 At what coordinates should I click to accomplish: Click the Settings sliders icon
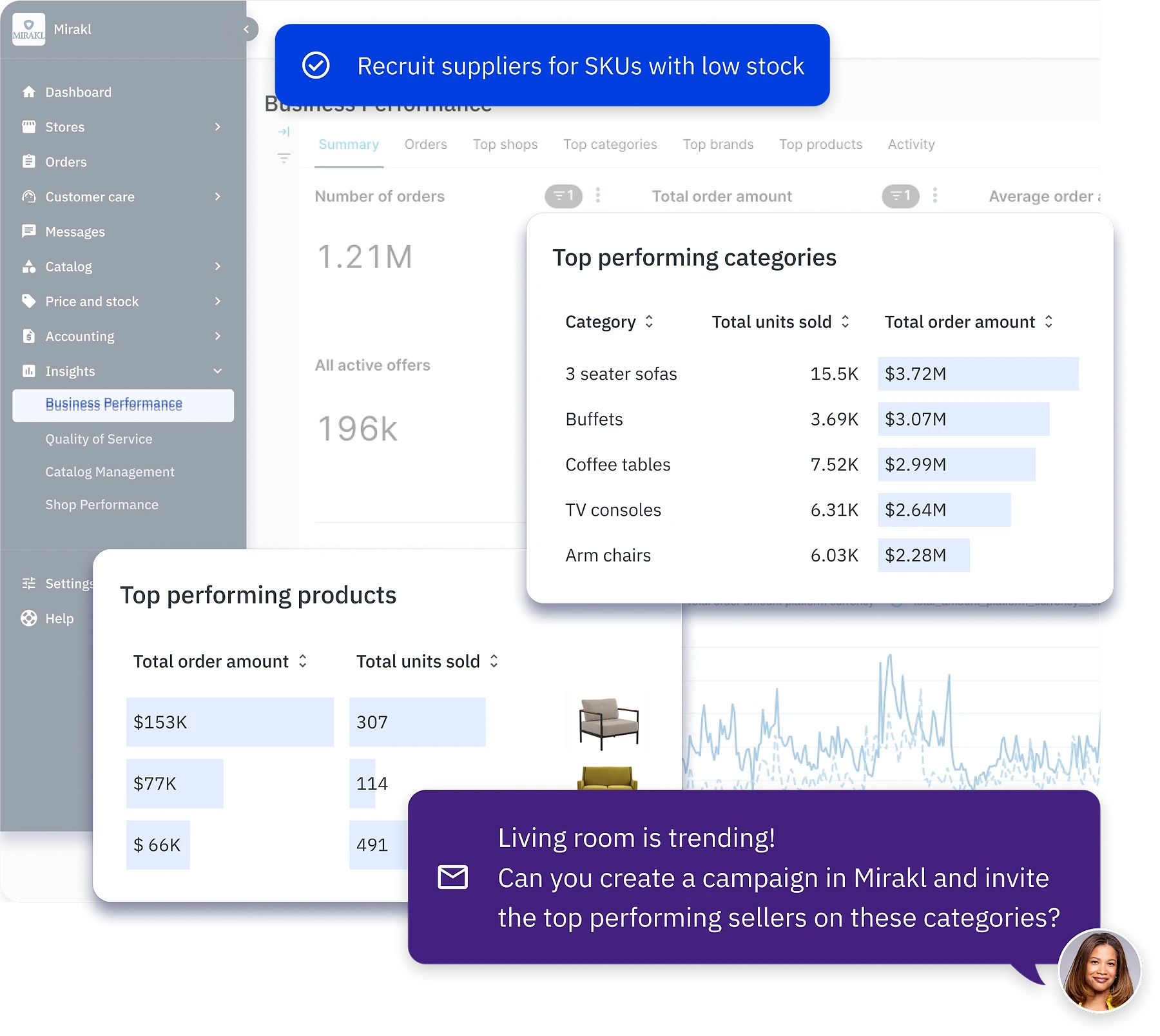coord(28,583)
